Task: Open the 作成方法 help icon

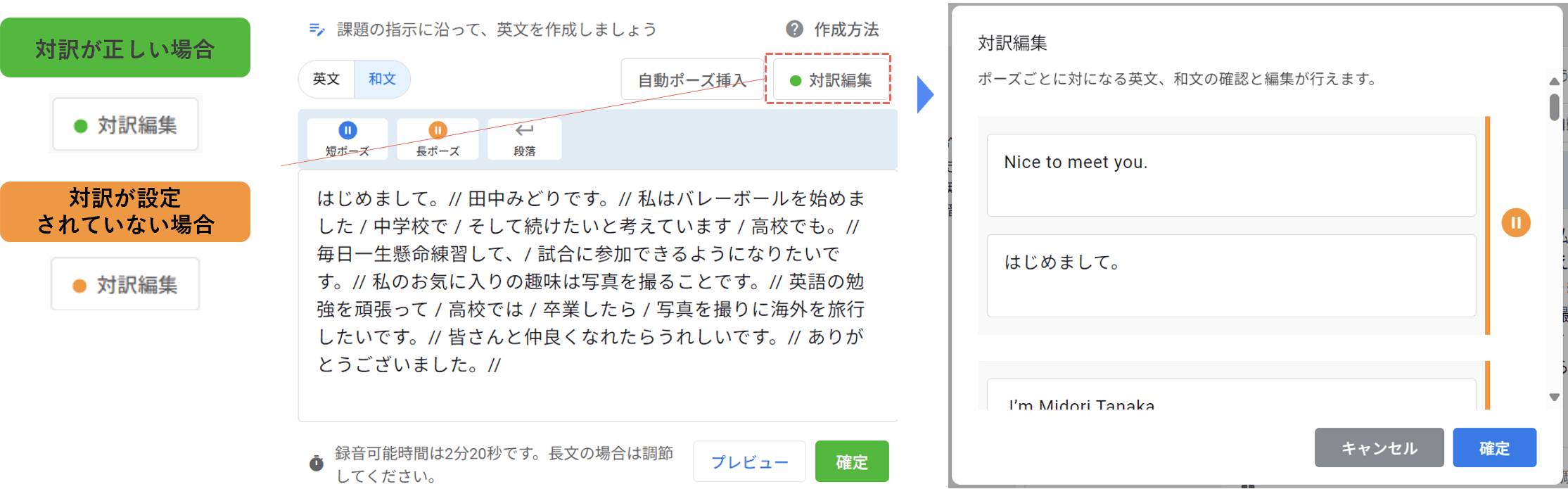Action: click(794, 30)
